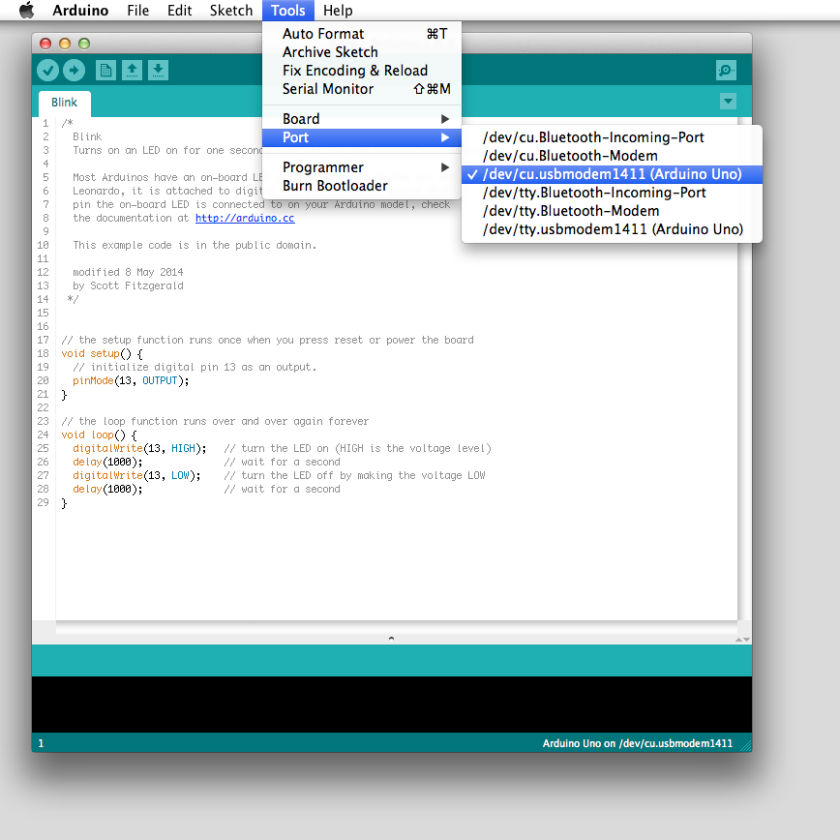The width and height of the screenshot is (840, 840).
Task: Create a new sketch via toolbar icon
Action: (104, 70)
